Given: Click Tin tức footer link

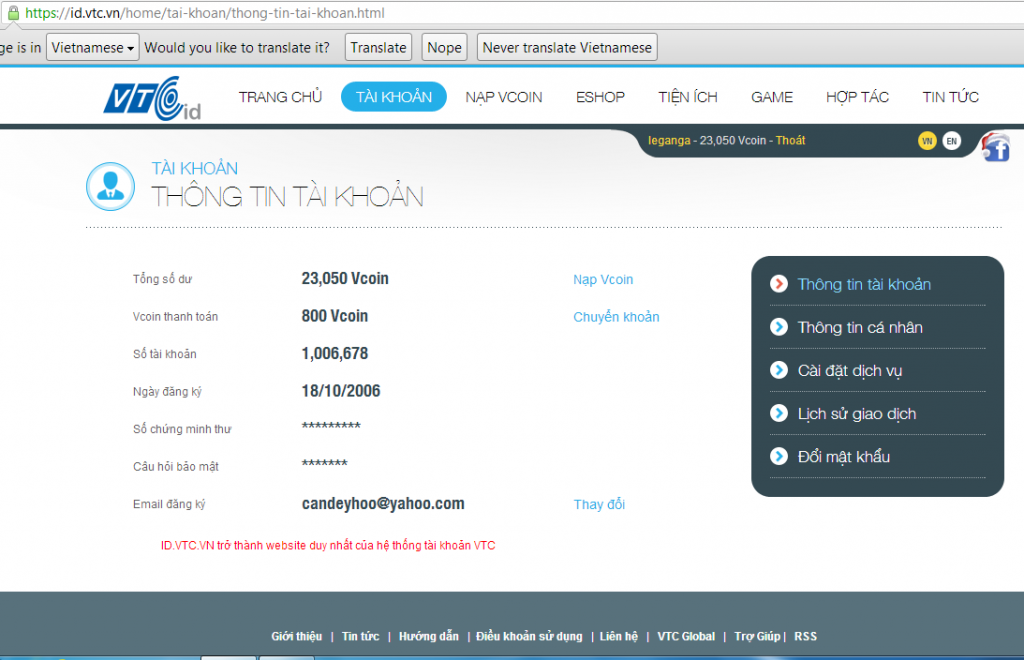Looking at the screenshot, I should pos(360,636).
